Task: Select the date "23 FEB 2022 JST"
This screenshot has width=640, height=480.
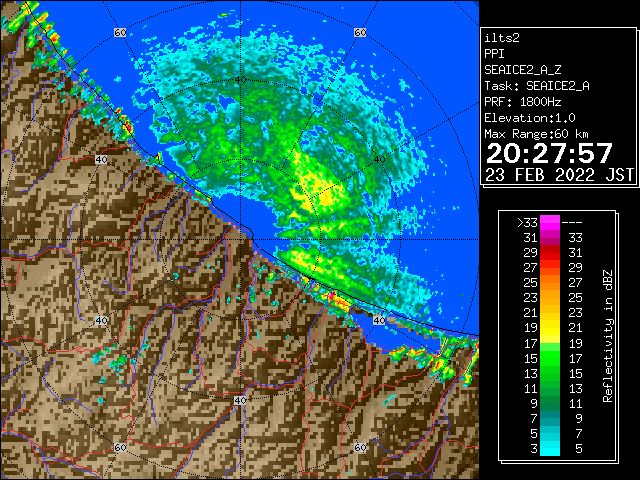Action: 559,175
